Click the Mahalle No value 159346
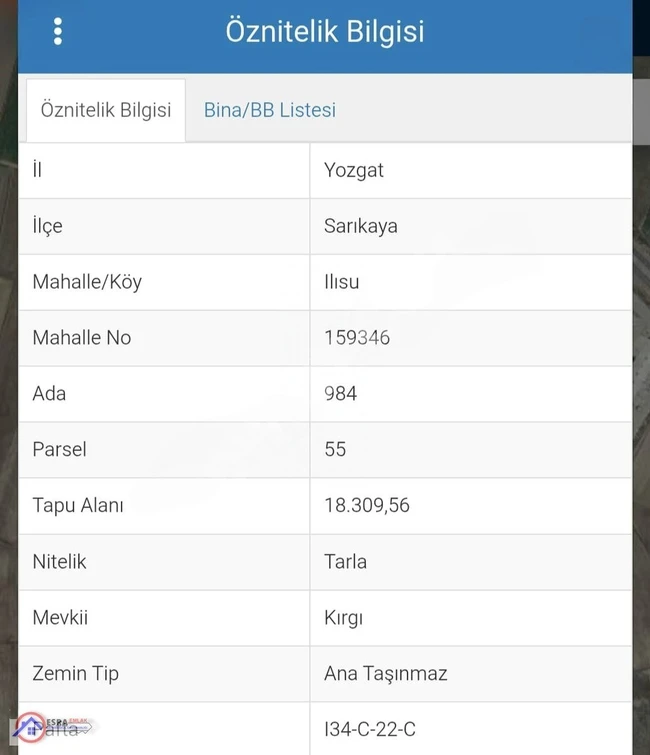This screenshot has width=650, height=755. coord(357,338)
